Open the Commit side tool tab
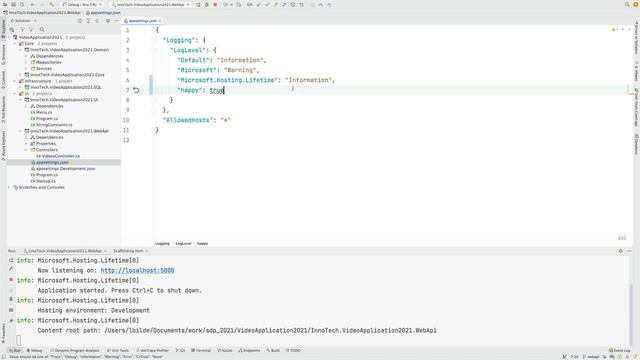This screenshot has width=640, height=360. 3,80
